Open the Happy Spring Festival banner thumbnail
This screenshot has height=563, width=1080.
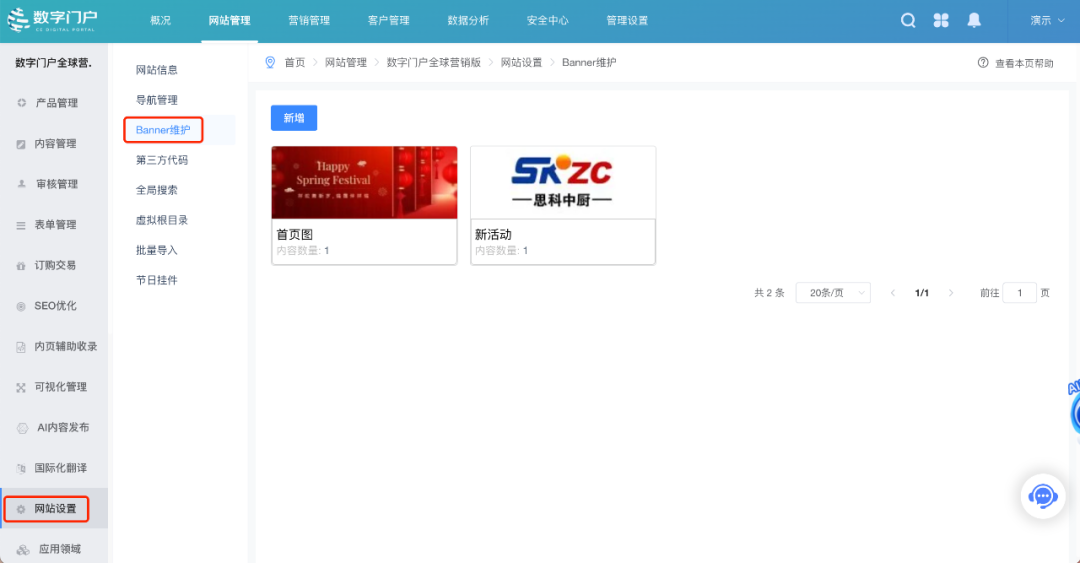click(x=364, y=183)
